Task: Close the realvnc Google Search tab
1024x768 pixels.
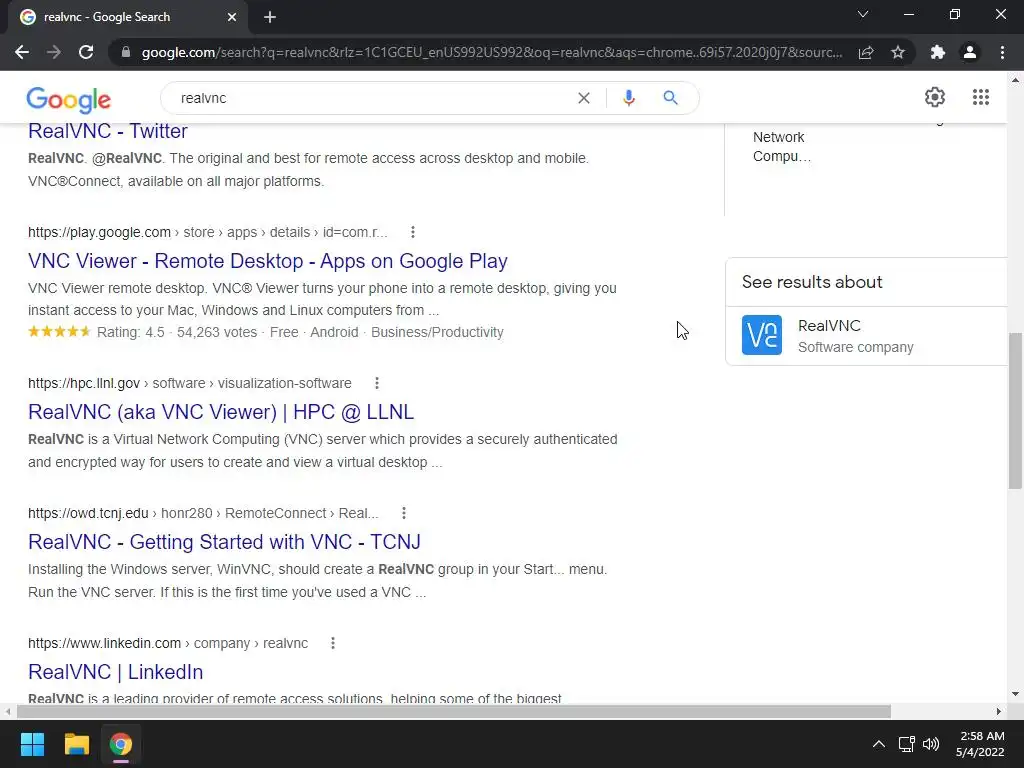Action: point(232,17)
